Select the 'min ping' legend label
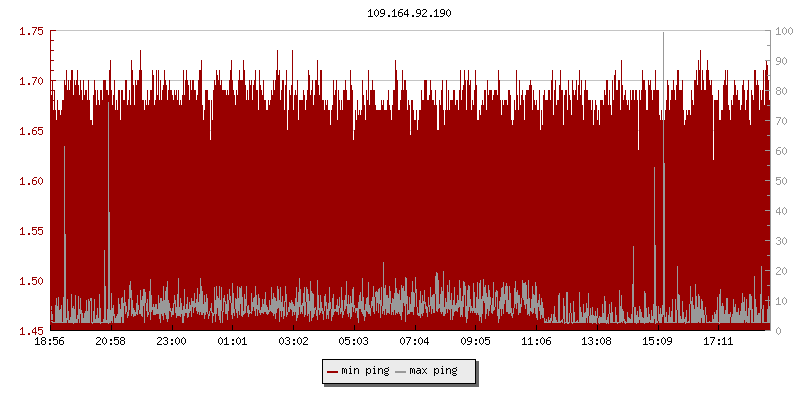Viewport: 800px width, 400px height. [x=365, y=372]
